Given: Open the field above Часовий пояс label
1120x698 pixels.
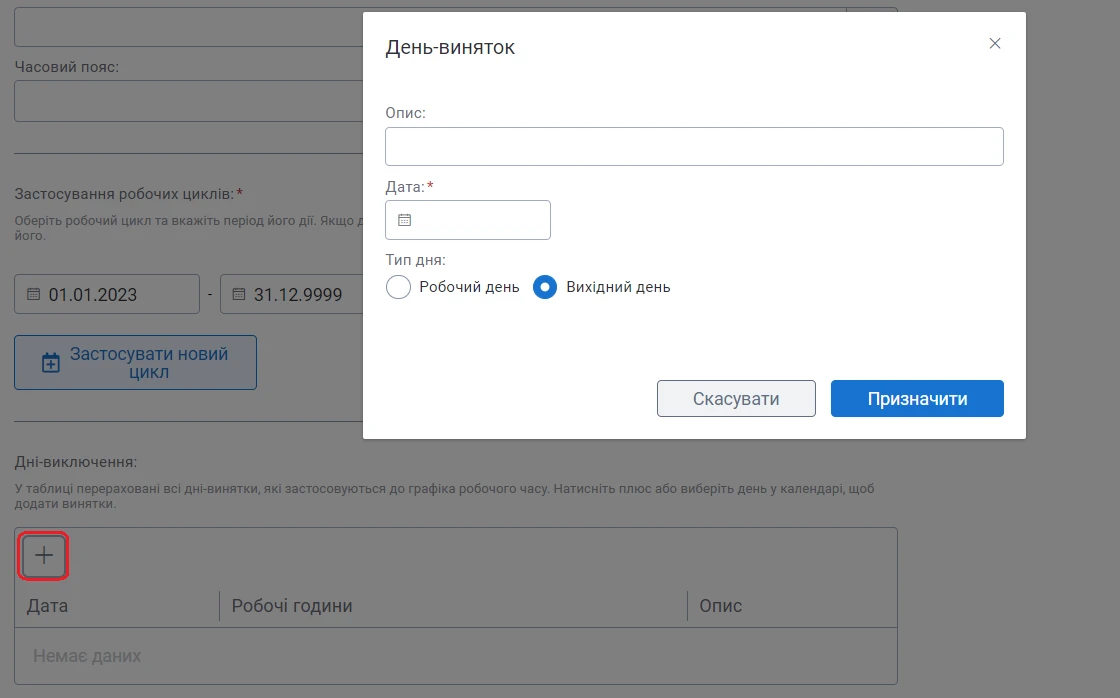Looking at the screenshot, I should pos(189,27).
